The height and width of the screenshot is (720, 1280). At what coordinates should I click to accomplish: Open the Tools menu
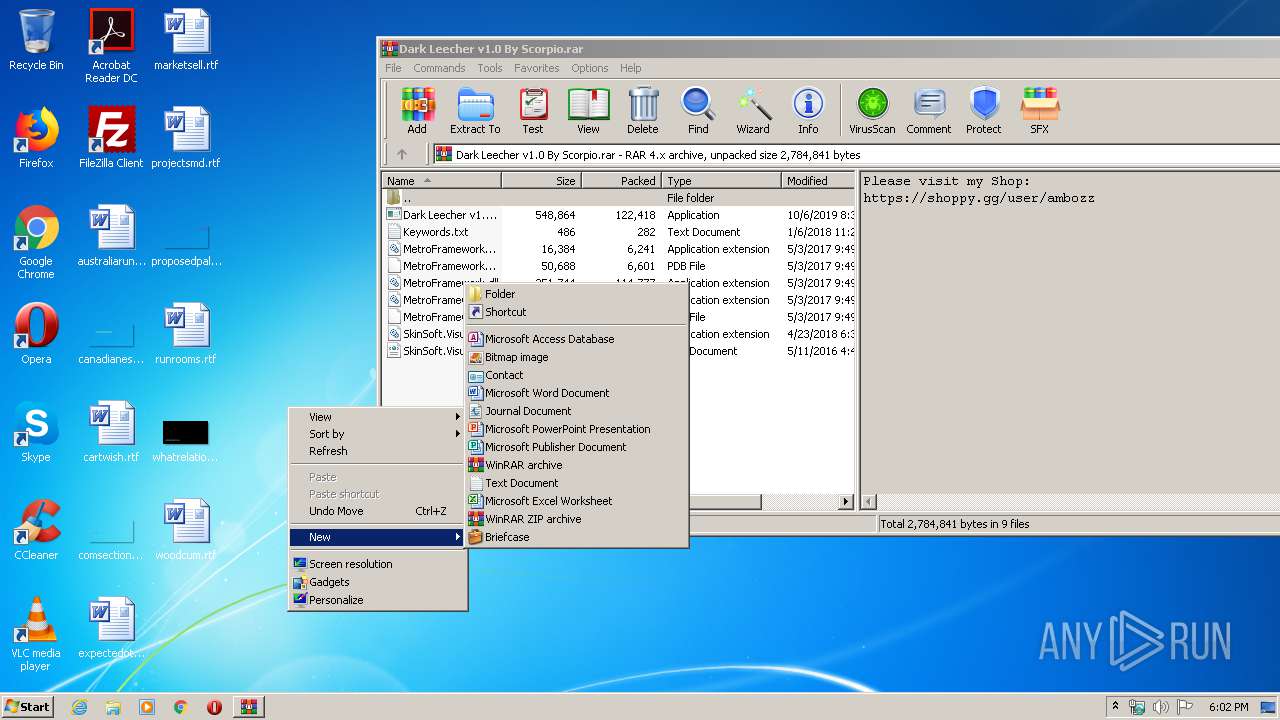coord(490,68)
